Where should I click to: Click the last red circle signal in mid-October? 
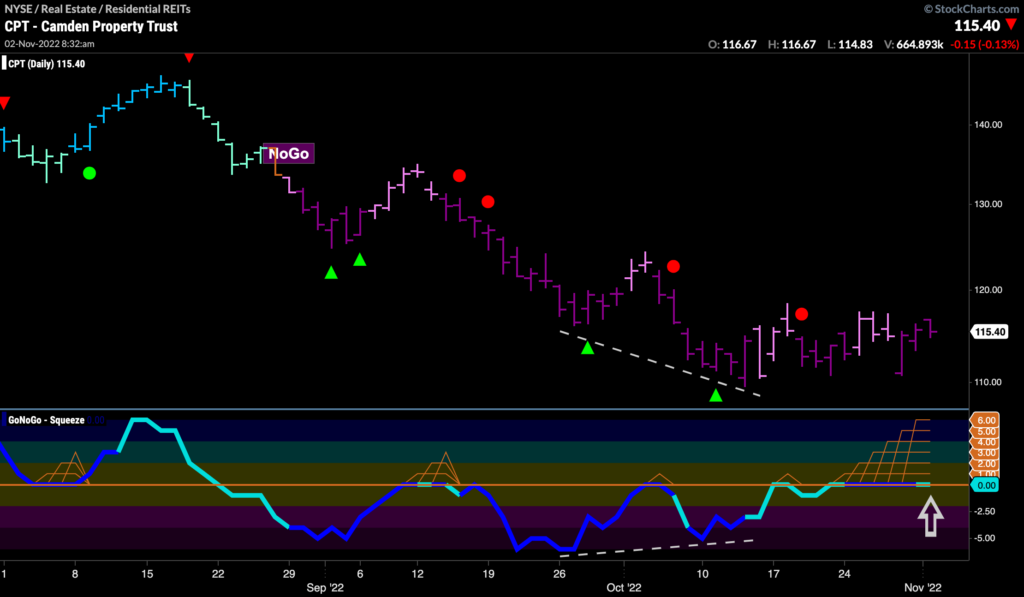(800, 313)
